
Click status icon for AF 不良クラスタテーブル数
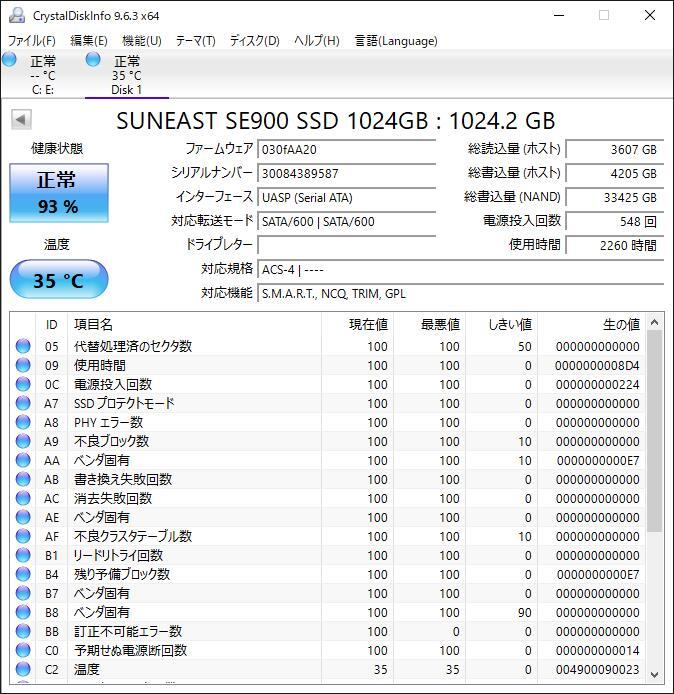point(23,536)
